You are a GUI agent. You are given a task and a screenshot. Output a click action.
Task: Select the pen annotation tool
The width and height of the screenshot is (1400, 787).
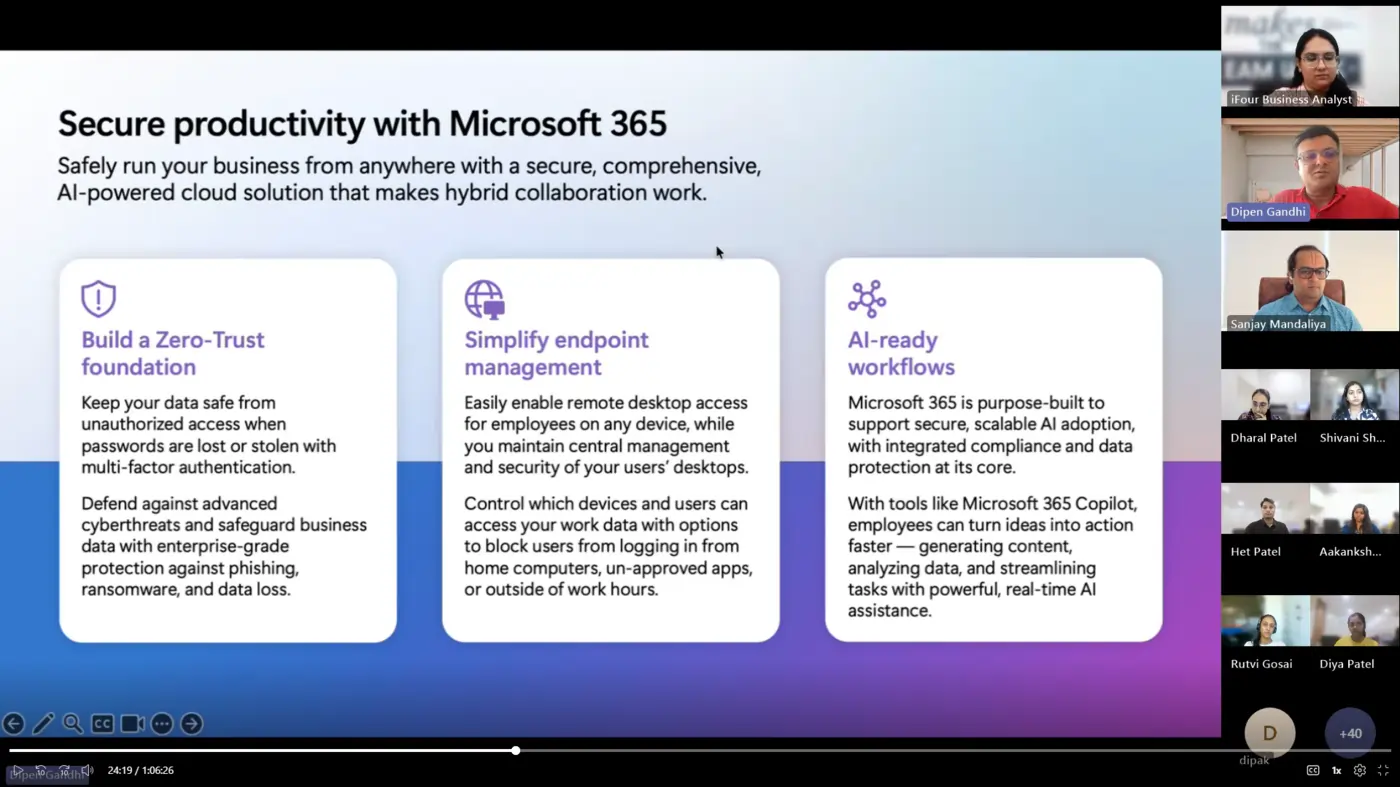tap(43, 723)
